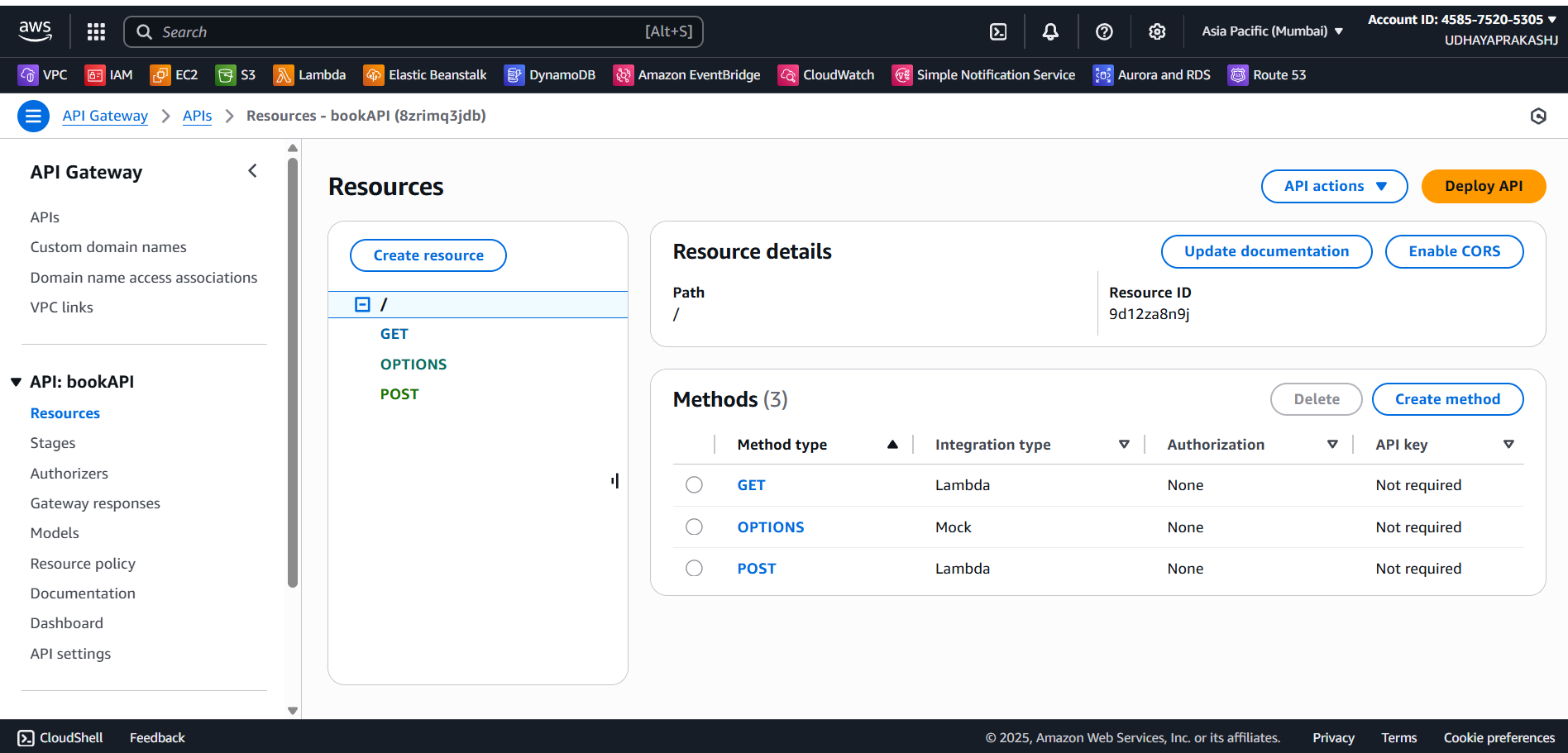Collapse the API: bookAPI sidebar section
1568x753 pixels.
(x=16, y=382)
